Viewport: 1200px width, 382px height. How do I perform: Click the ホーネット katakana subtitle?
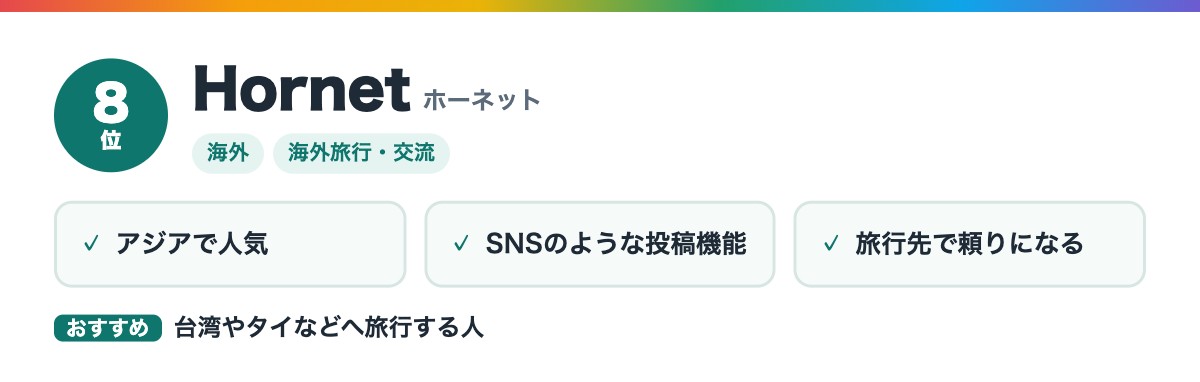click(x=482, y=100)
